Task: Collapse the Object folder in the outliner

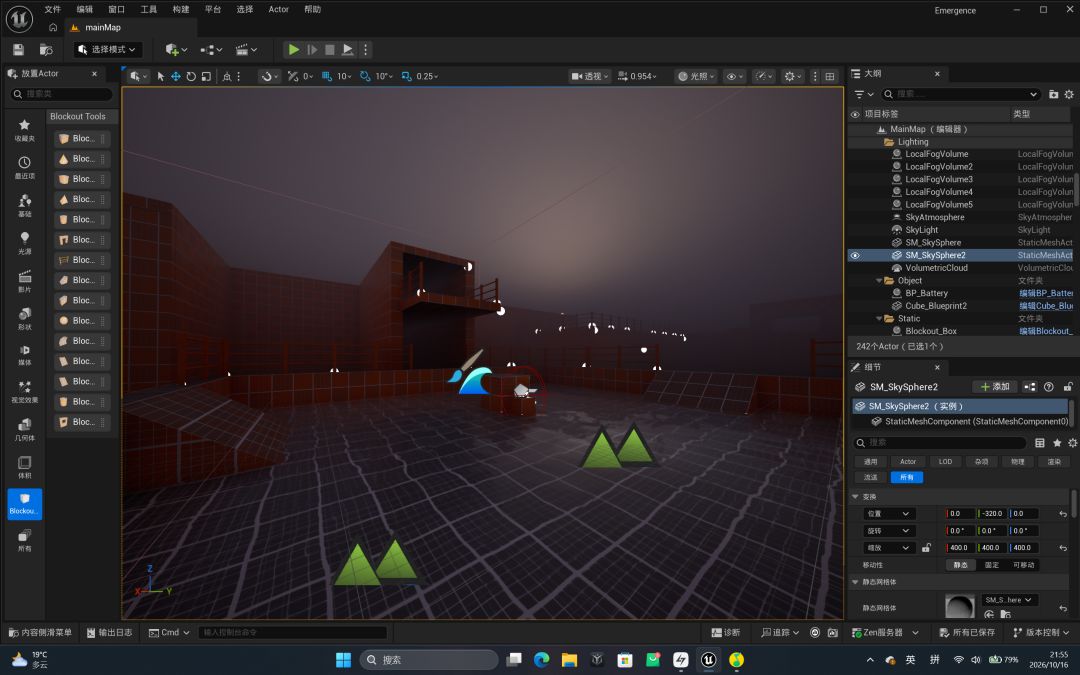Action: click(879, 281)
